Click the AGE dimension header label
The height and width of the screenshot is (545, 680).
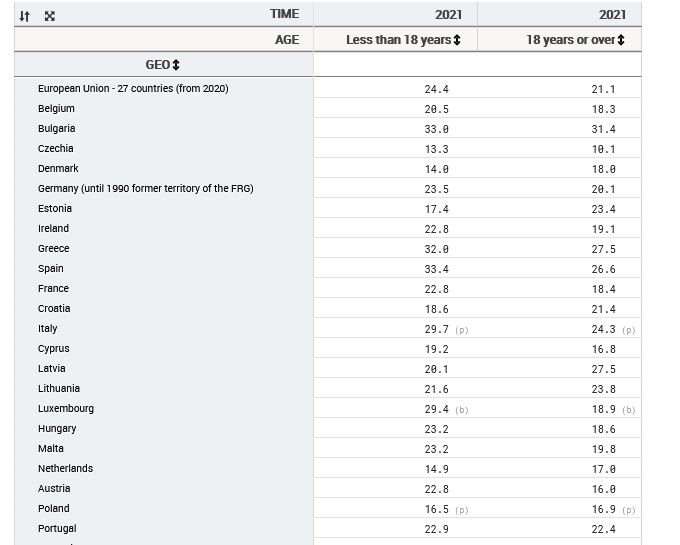[287, 40]
